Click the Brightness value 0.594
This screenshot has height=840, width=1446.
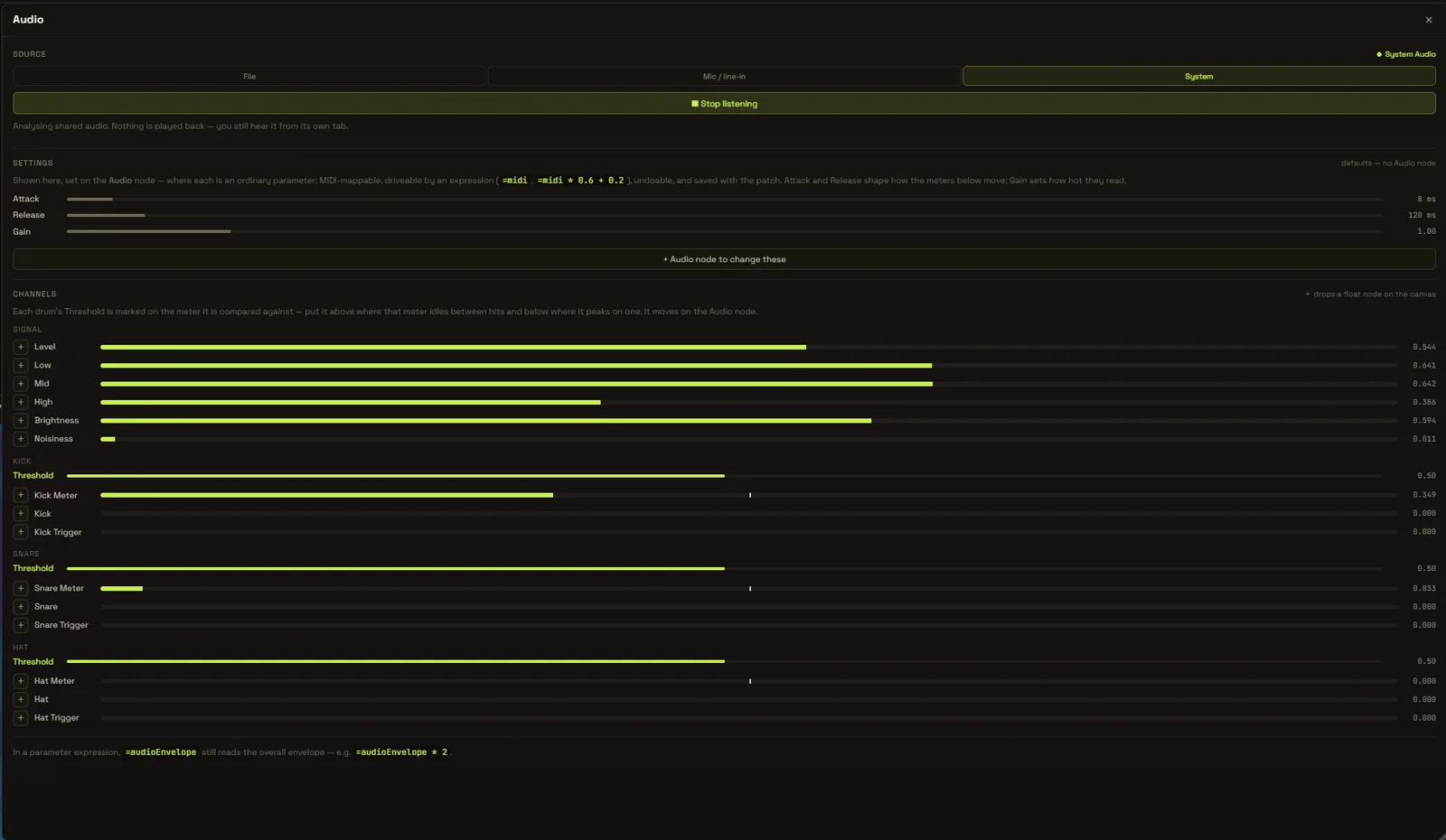point(1423,421)
